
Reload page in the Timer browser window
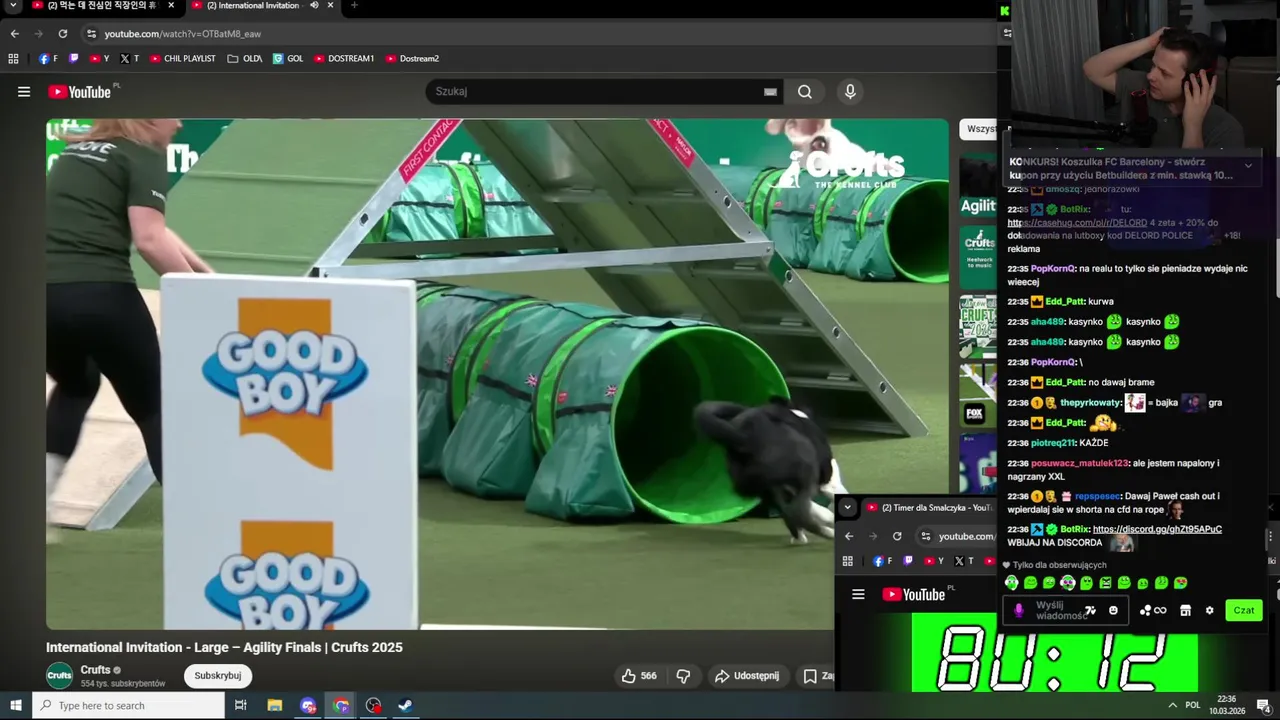[x=897, y=536]
